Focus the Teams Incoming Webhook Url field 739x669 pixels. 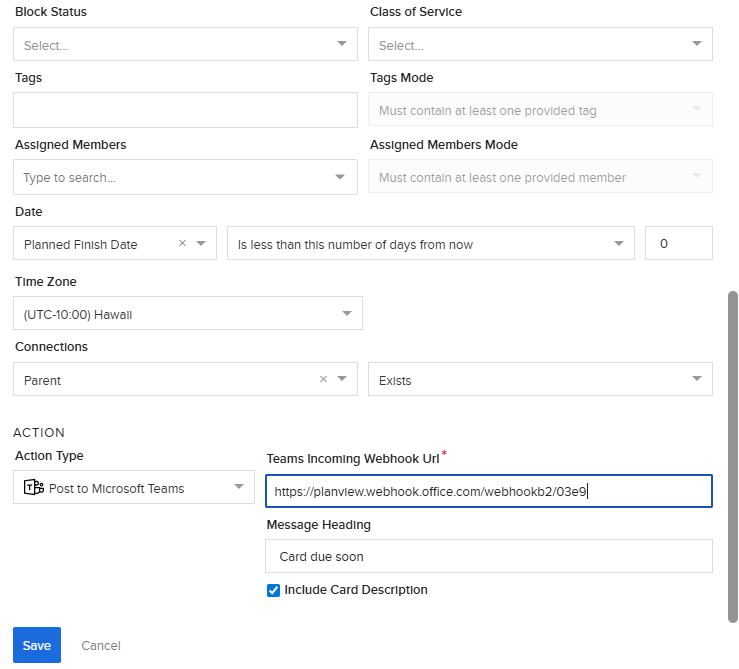(489, 491)
